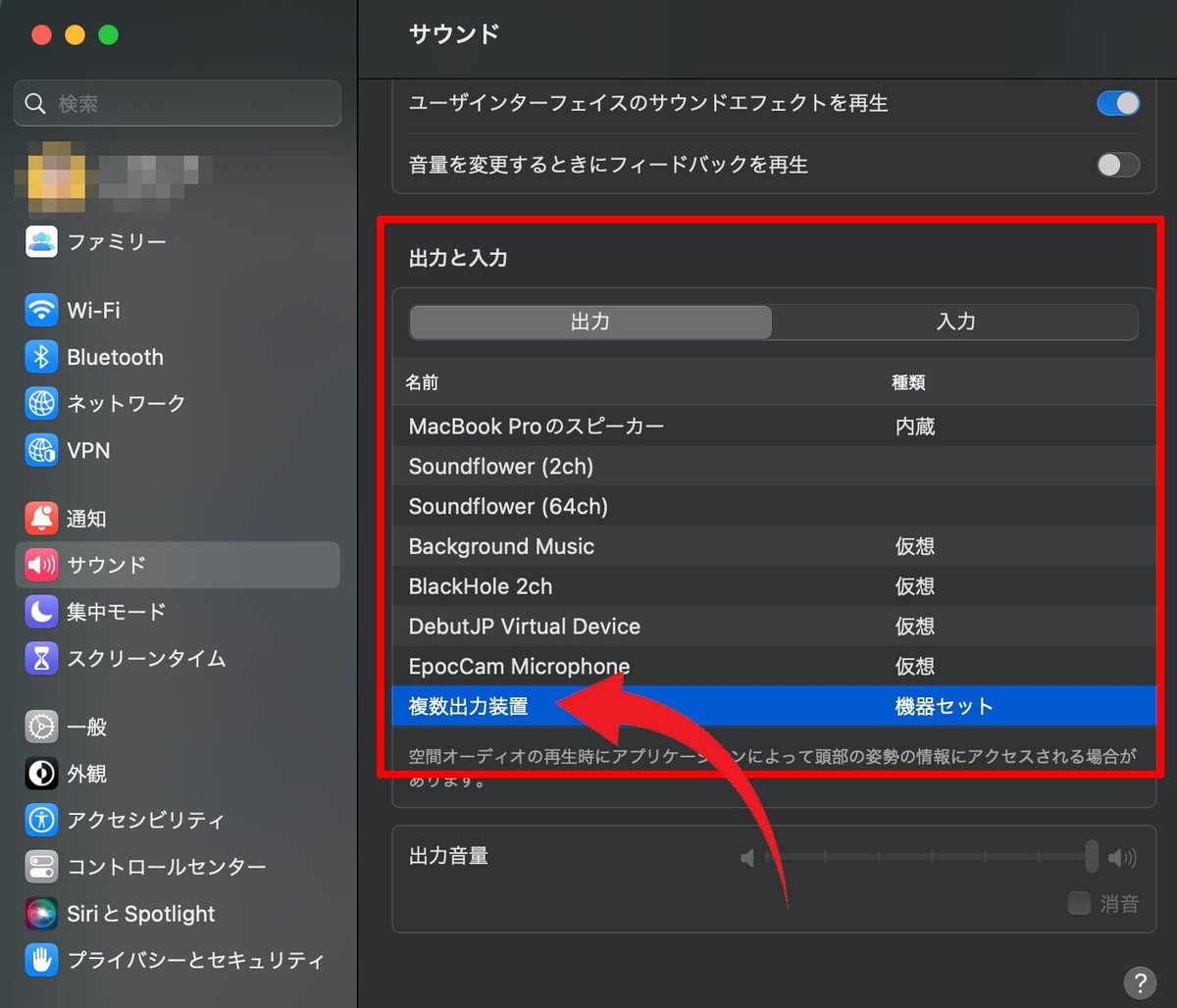Select BlackHole 2ch output device
The image size is (1177, 1008).
tap(774, 586)
